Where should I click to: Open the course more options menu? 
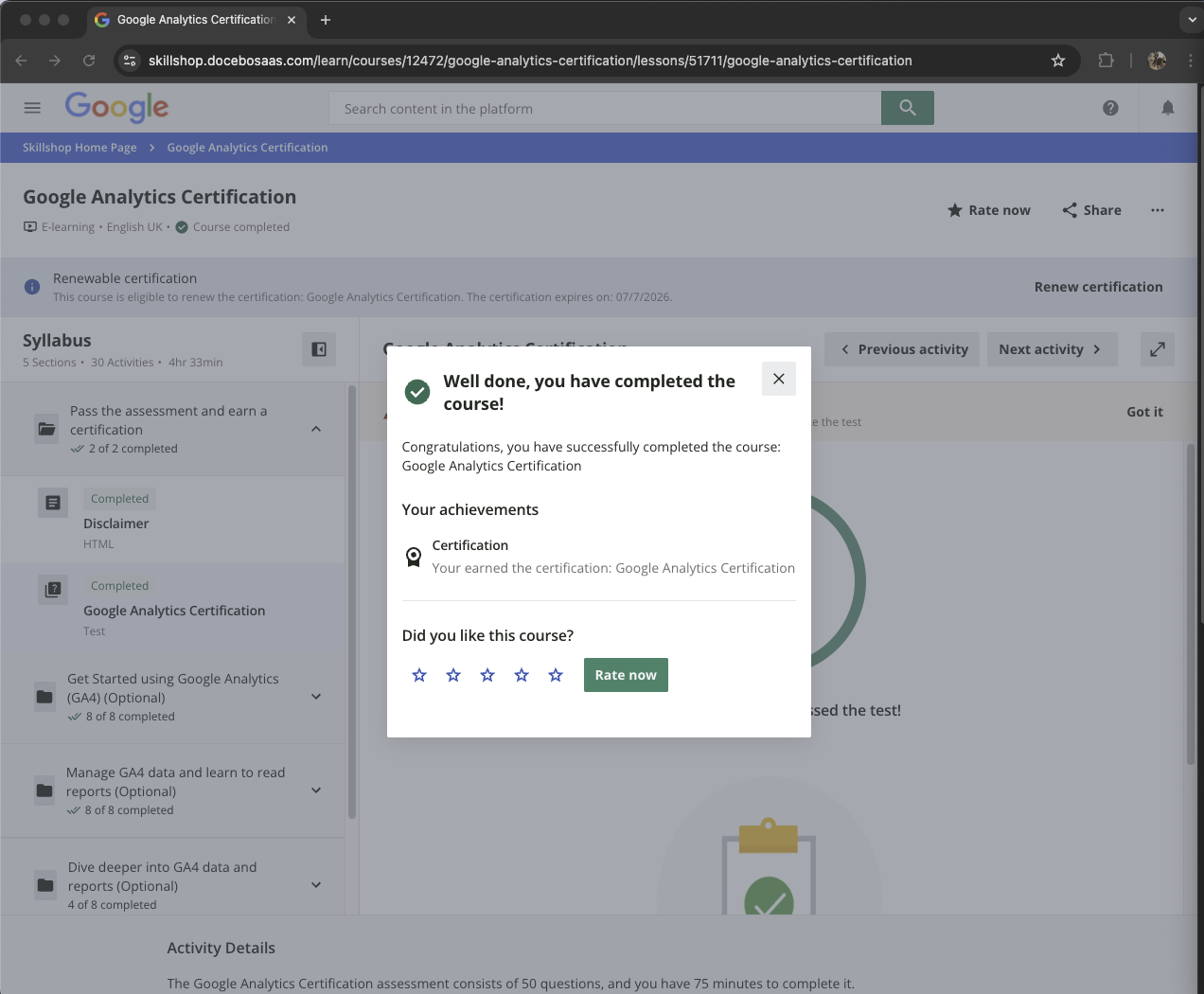[x=1158, y=210]
